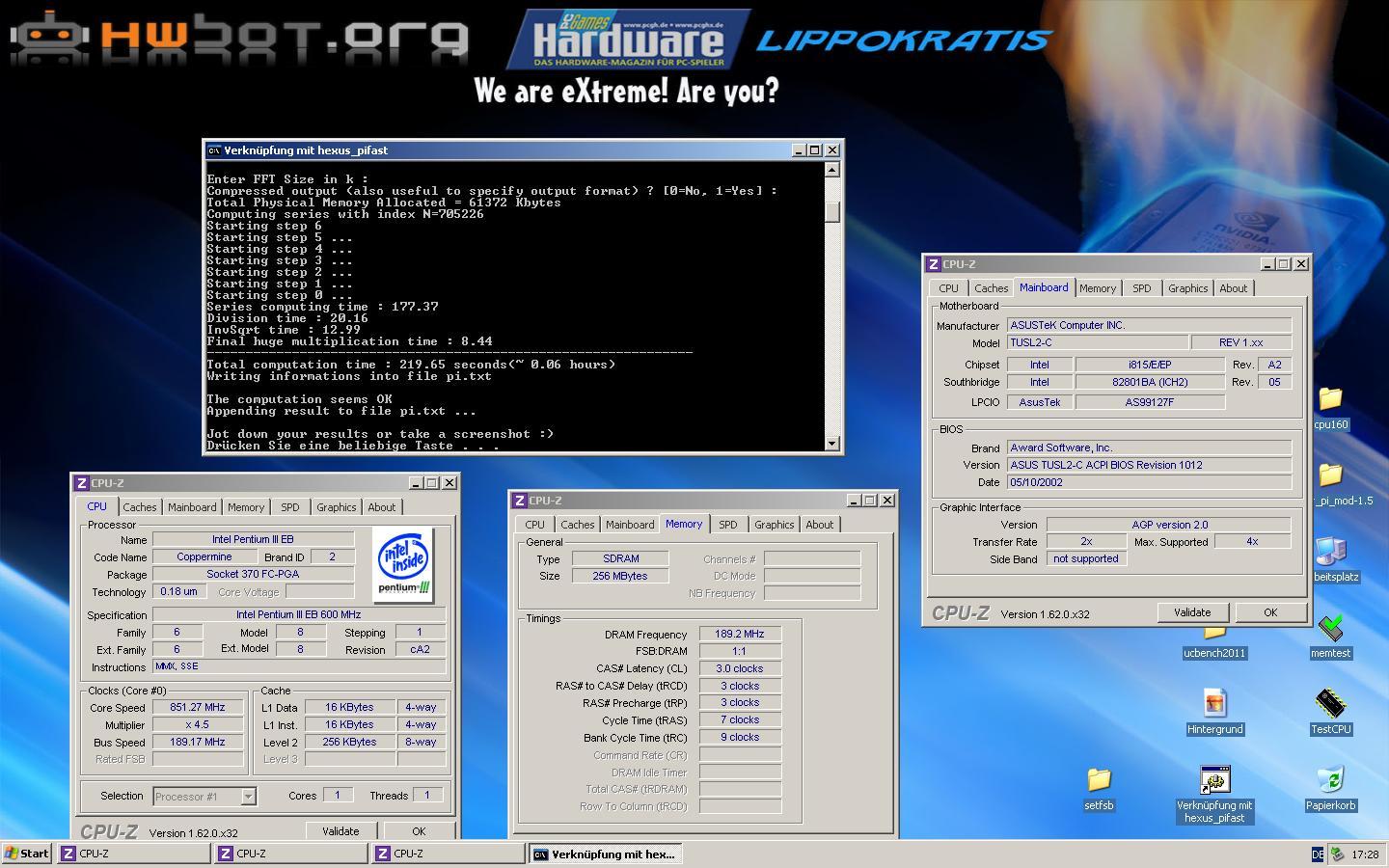Image resolution: width=1389 pixels, height=868 pixels.
Task: Switch to About tab in Mainboard window
Action: point(1234,288)
